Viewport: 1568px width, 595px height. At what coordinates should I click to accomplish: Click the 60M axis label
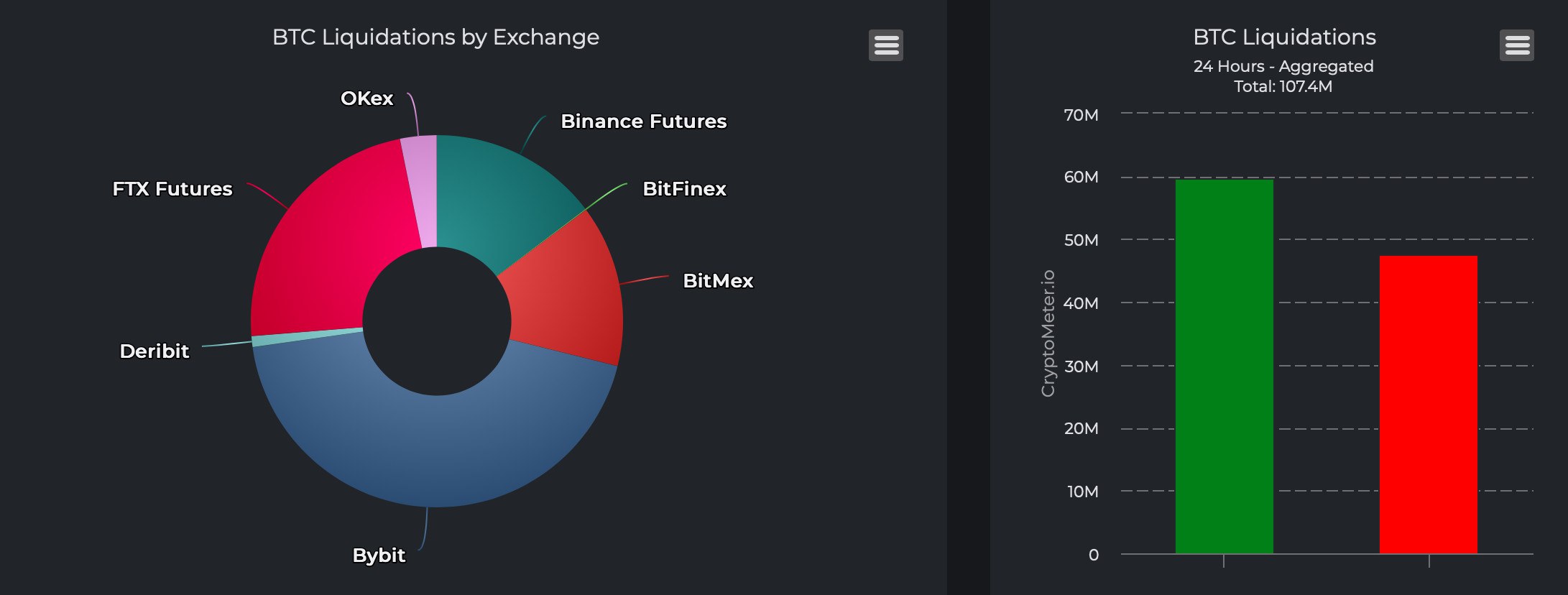[x=1082, y=177]
